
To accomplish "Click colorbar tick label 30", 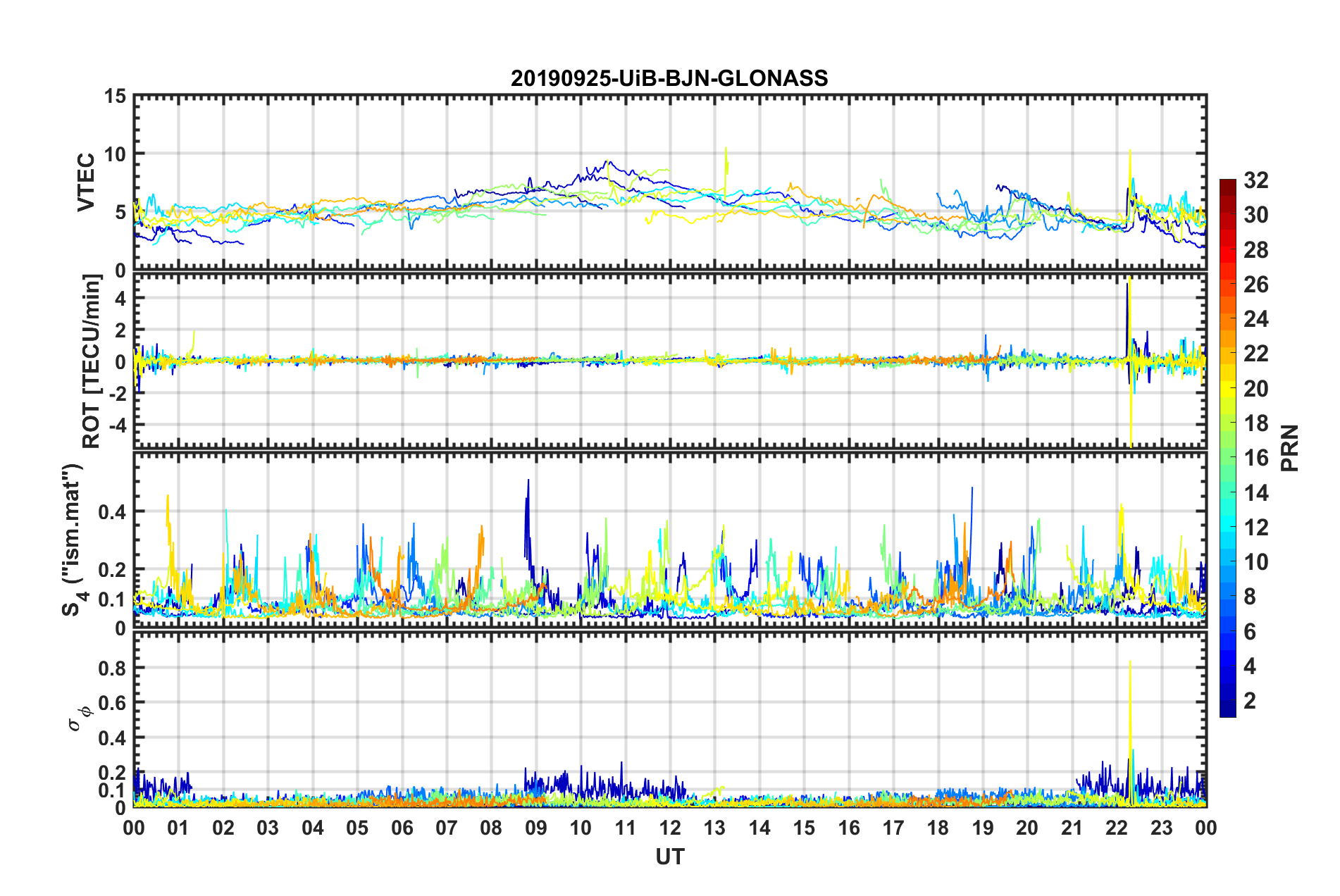I will tap(1256, 215).
